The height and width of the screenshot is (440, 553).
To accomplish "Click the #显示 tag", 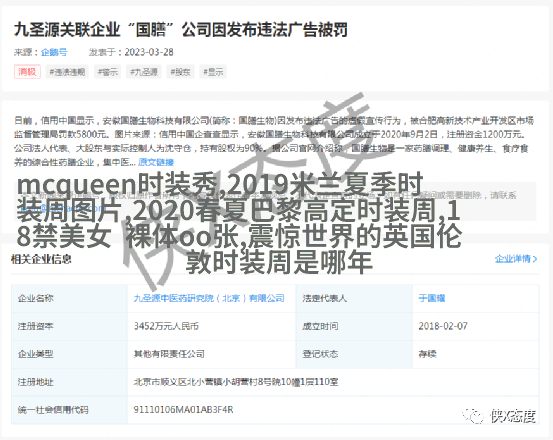I will tap(213, 72).
